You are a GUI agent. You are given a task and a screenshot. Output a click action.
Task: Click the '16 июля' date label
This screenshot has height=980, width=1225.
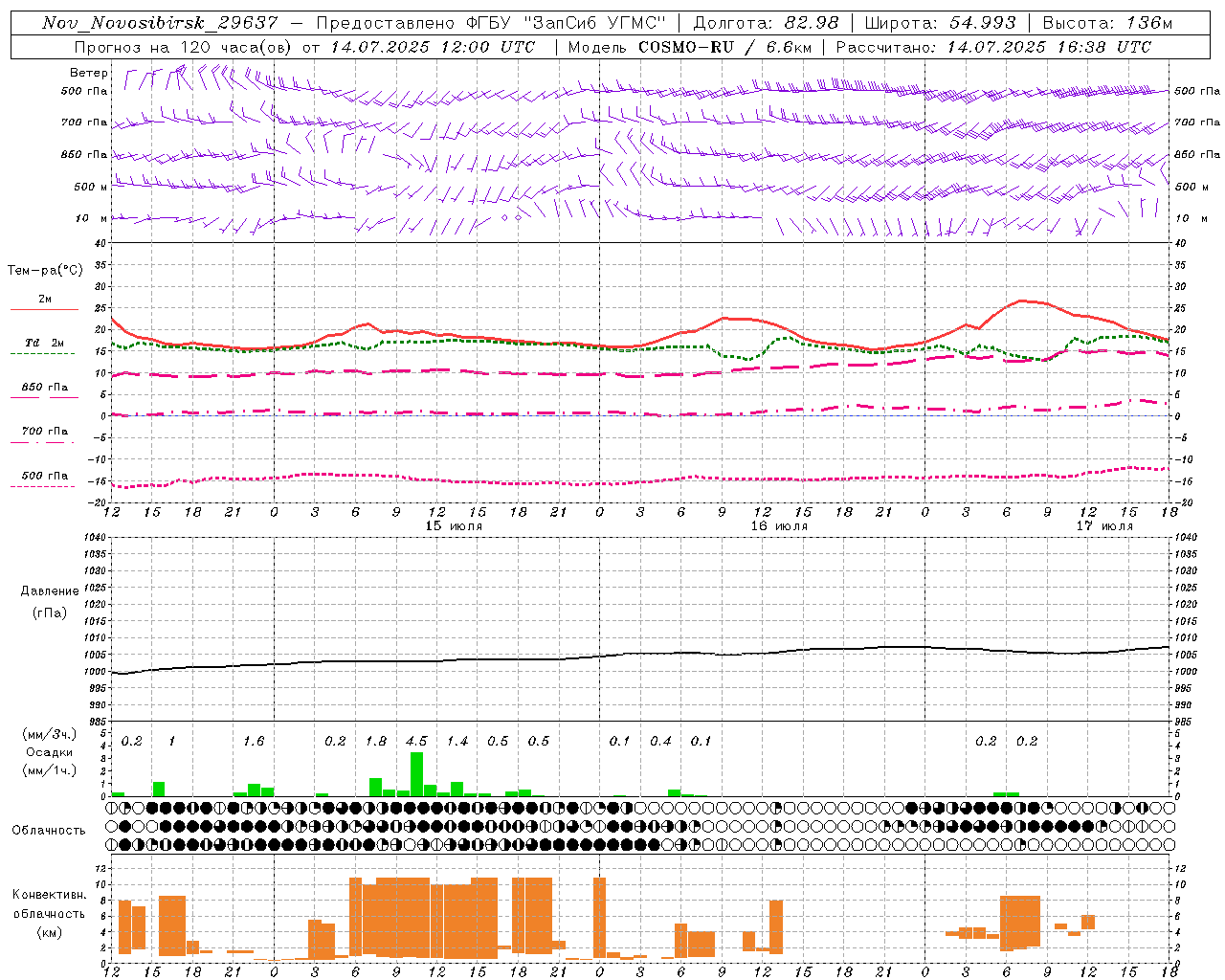(779, 526)
